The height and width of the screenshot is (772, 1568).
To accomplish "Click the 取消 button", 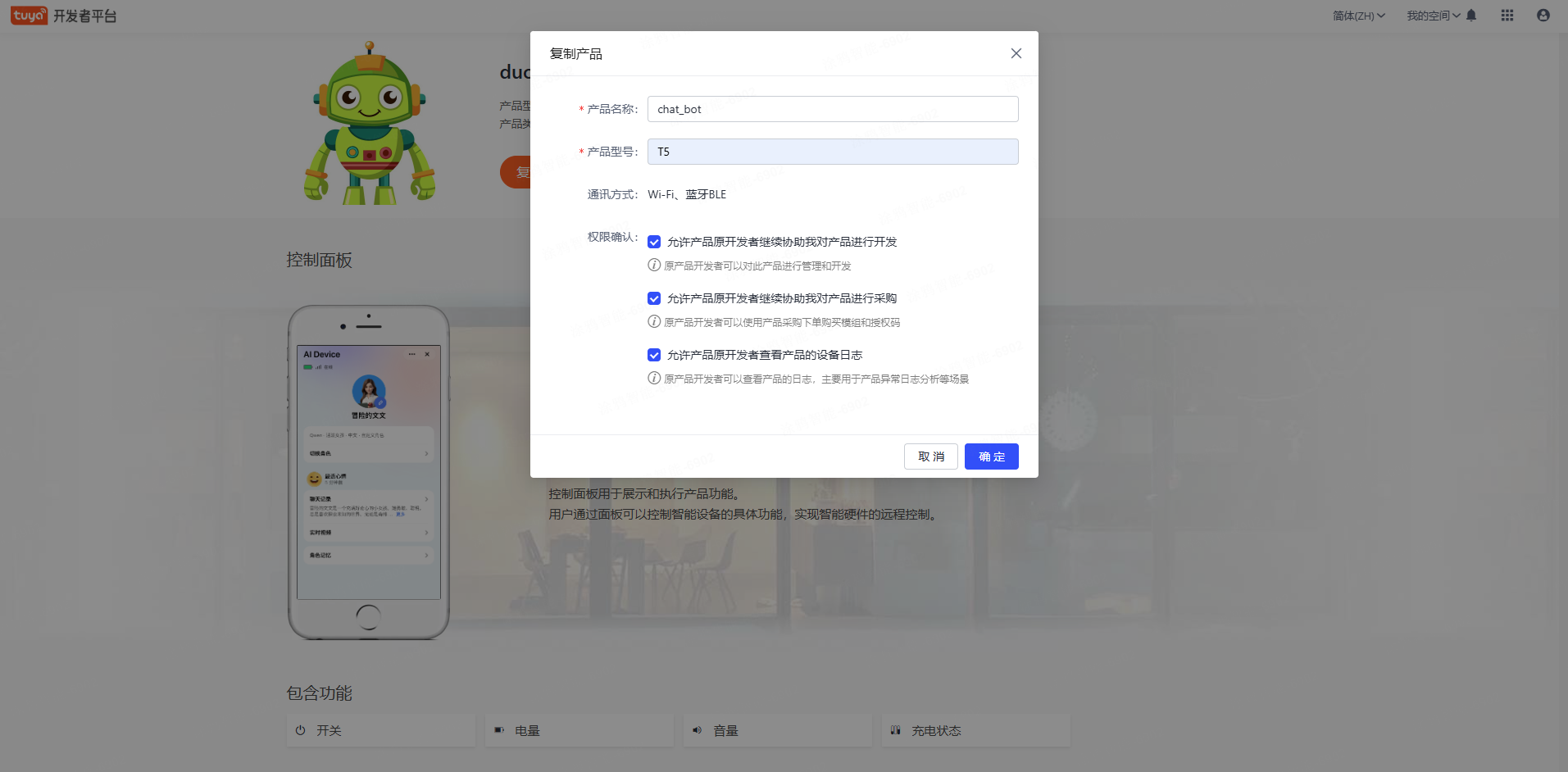I will coord(931,456).
